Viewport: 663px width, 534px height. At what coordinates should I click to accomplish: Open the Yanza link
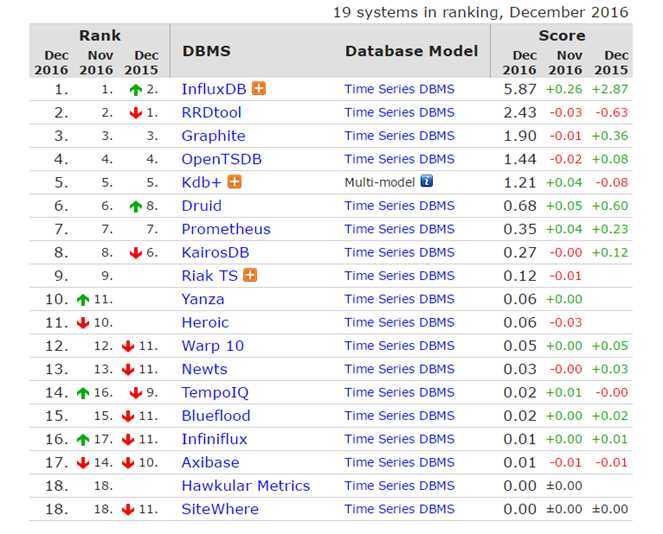point(203,299)
